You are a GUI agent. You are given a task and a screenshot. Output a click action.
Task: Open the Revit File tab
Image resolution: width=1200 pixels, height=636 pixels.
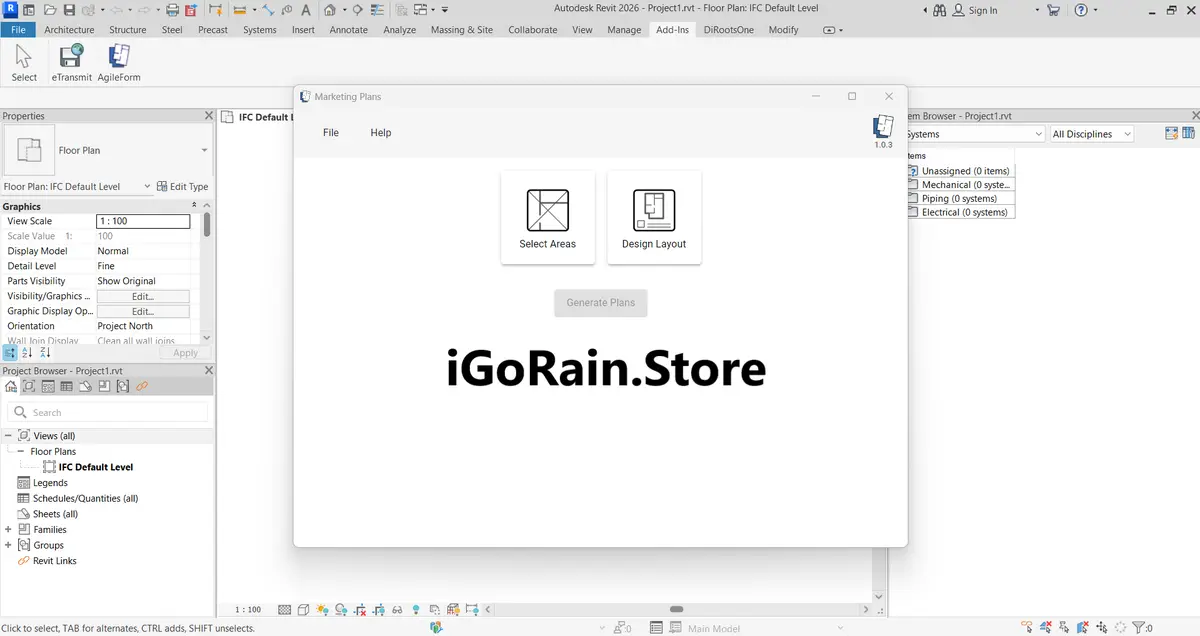pos(18,30)
